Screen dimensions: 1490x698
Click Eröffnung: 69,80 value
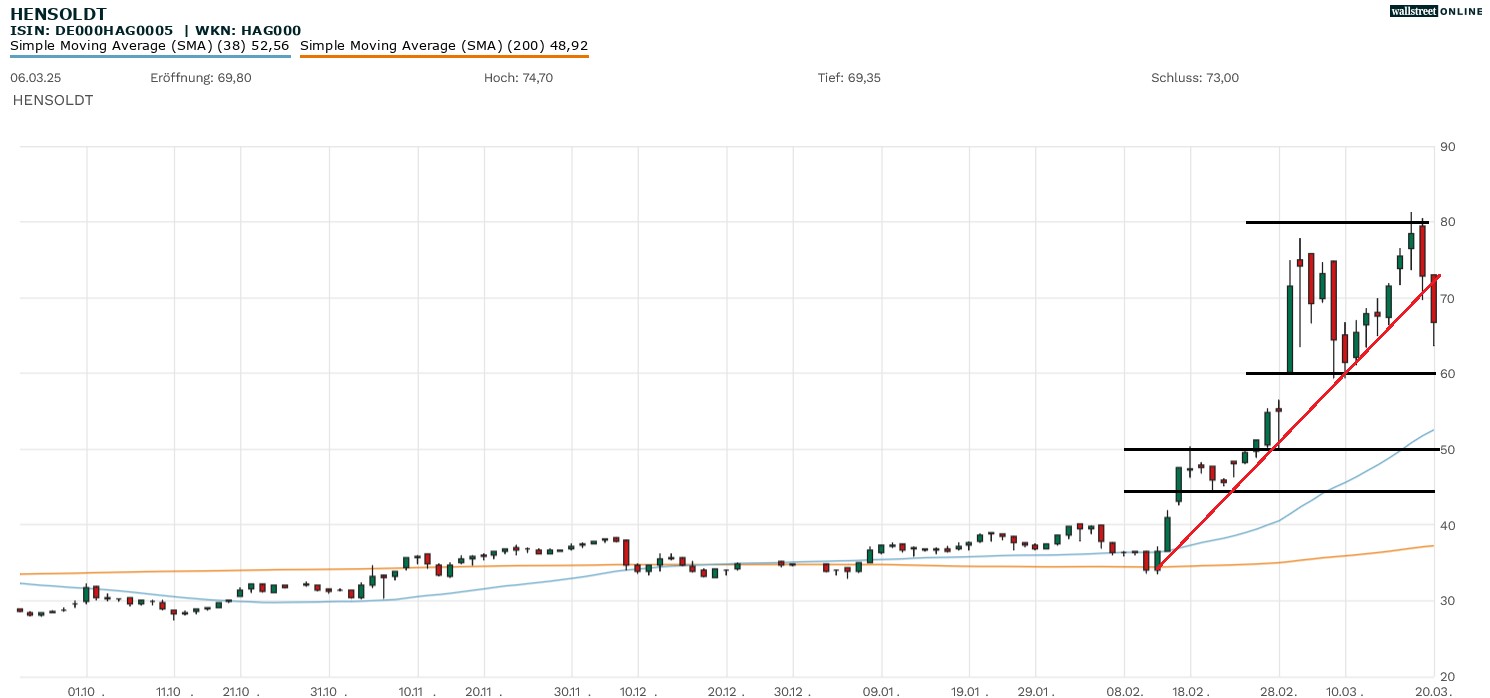coord(201,78)
